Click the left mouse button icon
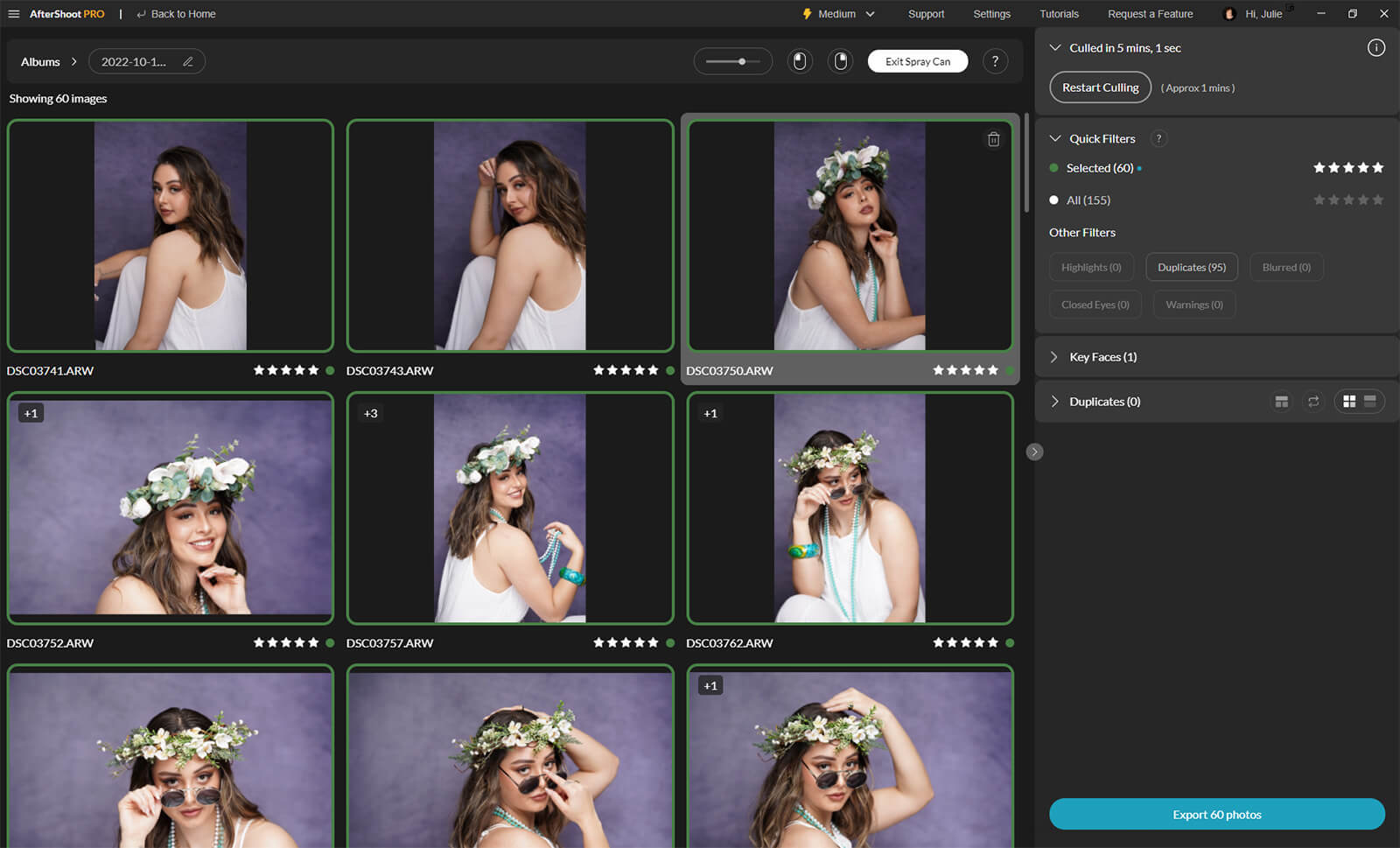Viewport: 1400px width, 848px height. click(x=799, y=61)
